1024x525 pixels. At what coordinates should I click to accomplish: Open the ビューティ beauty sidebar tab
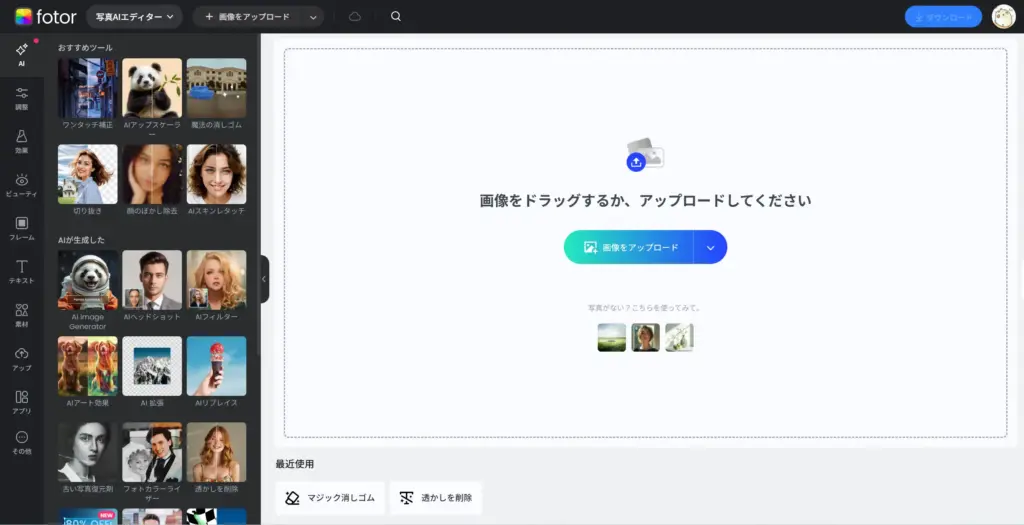tap(22, 185)
